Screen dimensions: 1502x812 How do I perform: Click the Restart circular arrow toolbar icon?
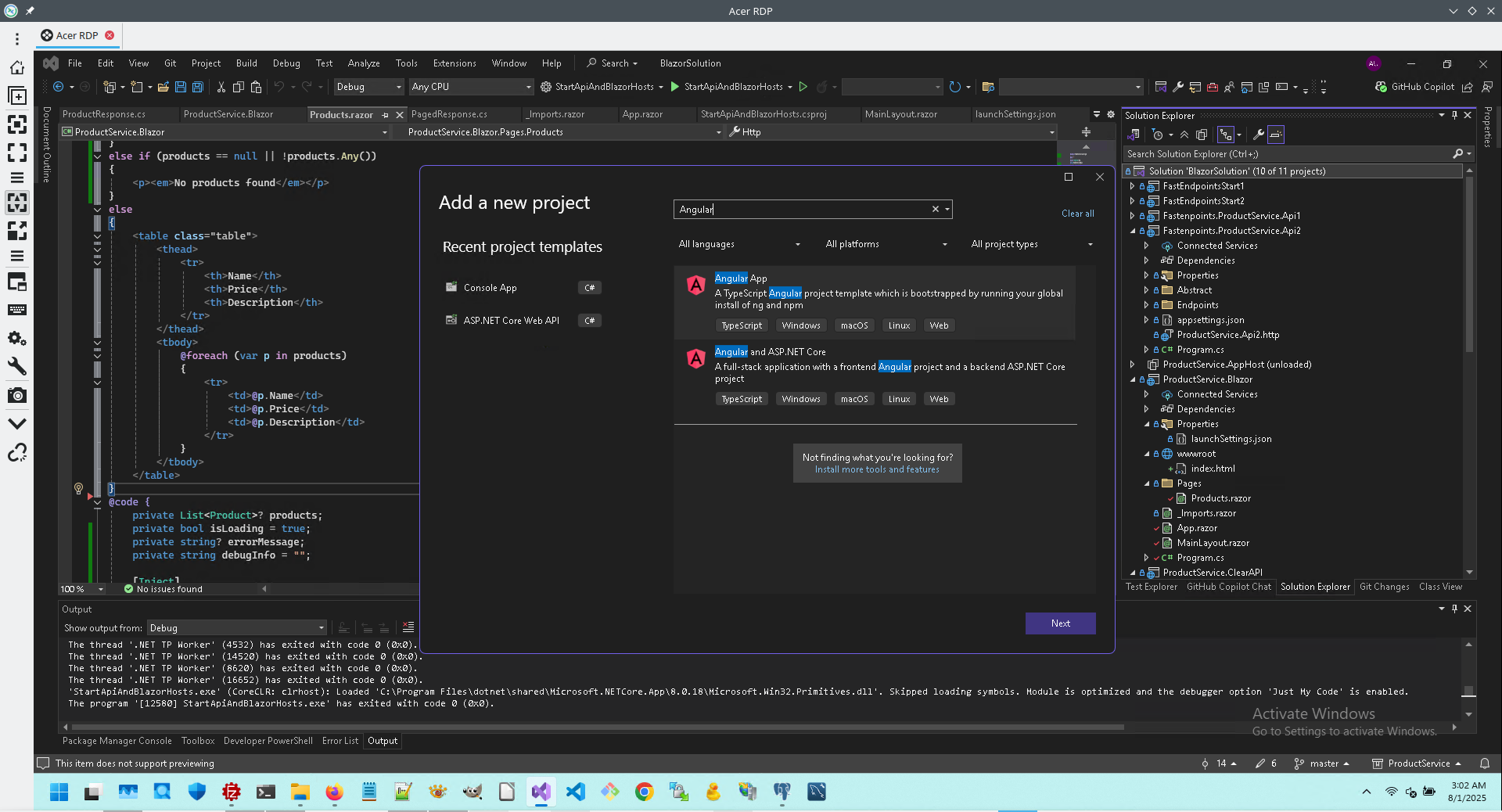(x=954, y=87)
